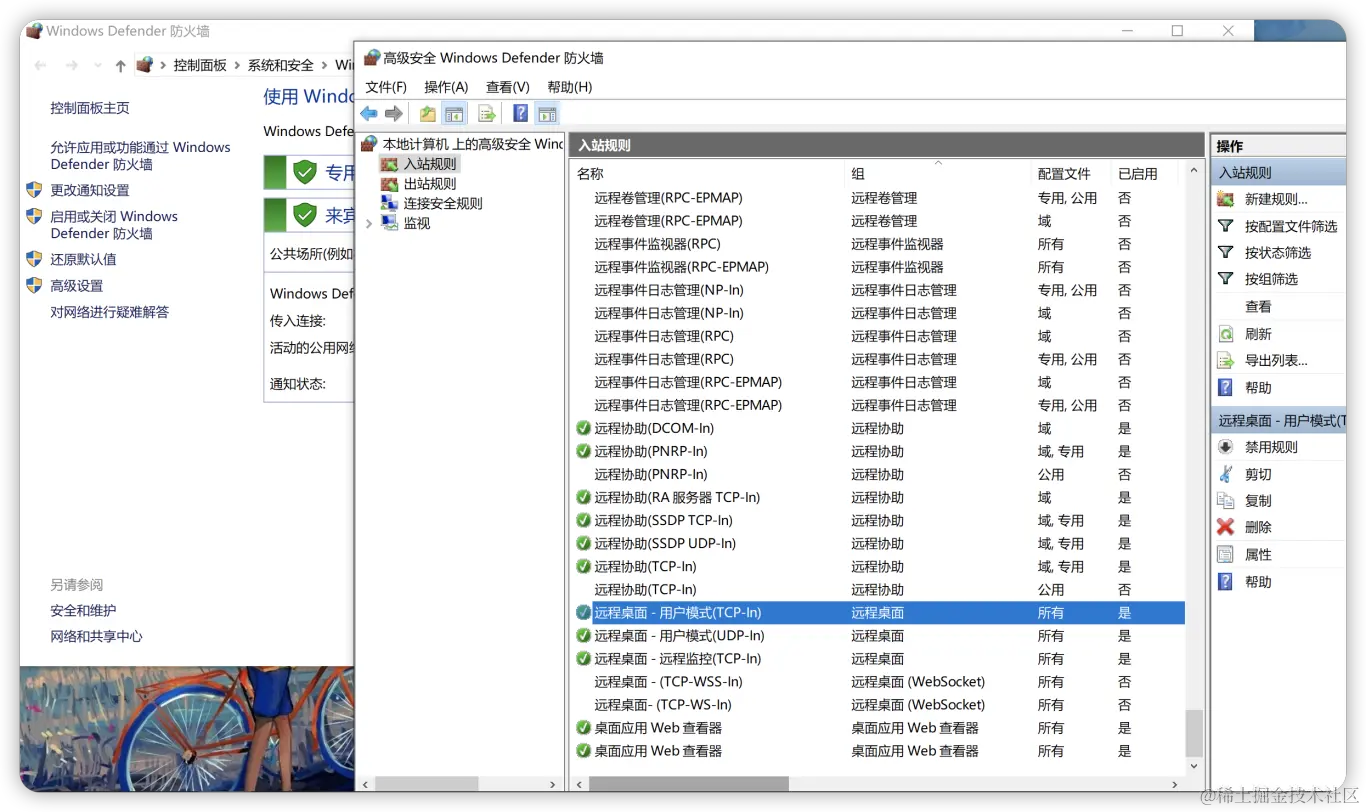Click the copy icon beside 复制
This screenshot has height=812, width=1366.
[1226, 500]
